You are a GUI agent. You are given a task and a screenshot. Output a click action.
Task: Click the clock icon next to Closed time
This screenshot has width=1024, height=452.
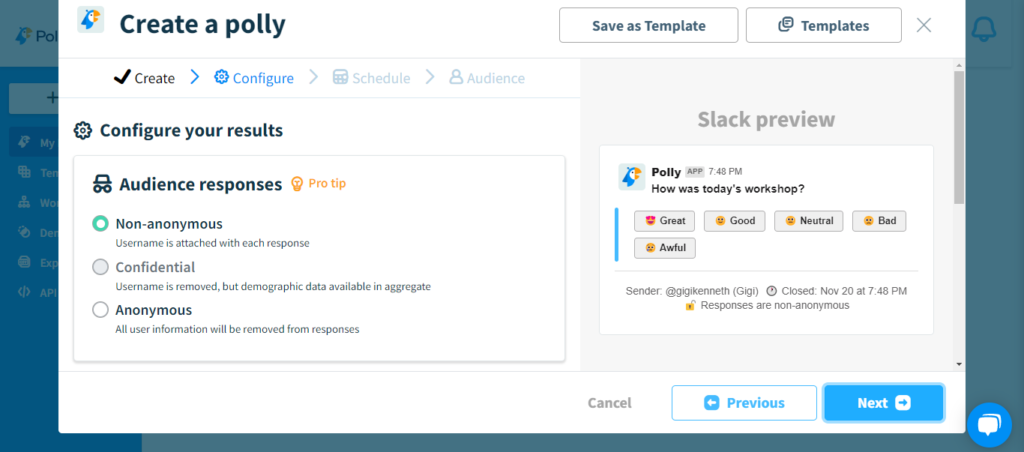(771, 291)
